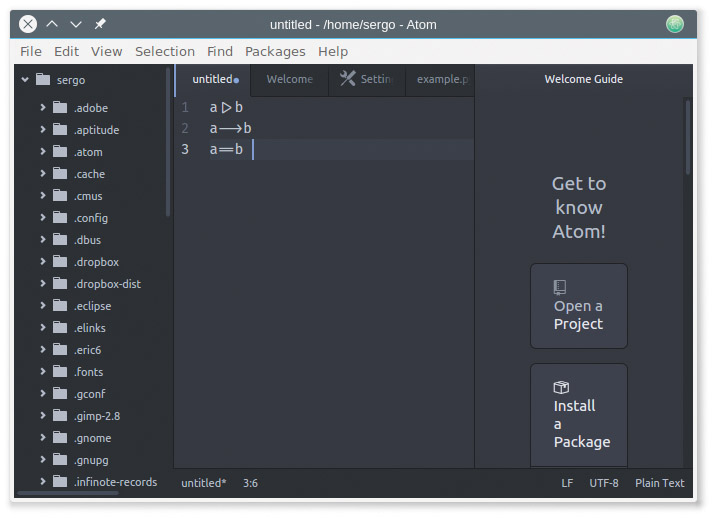Open the Selection menu
Image resolution: width=713 pixels, height=518 pixels.
pyautogui.click(x=165, y=51)
